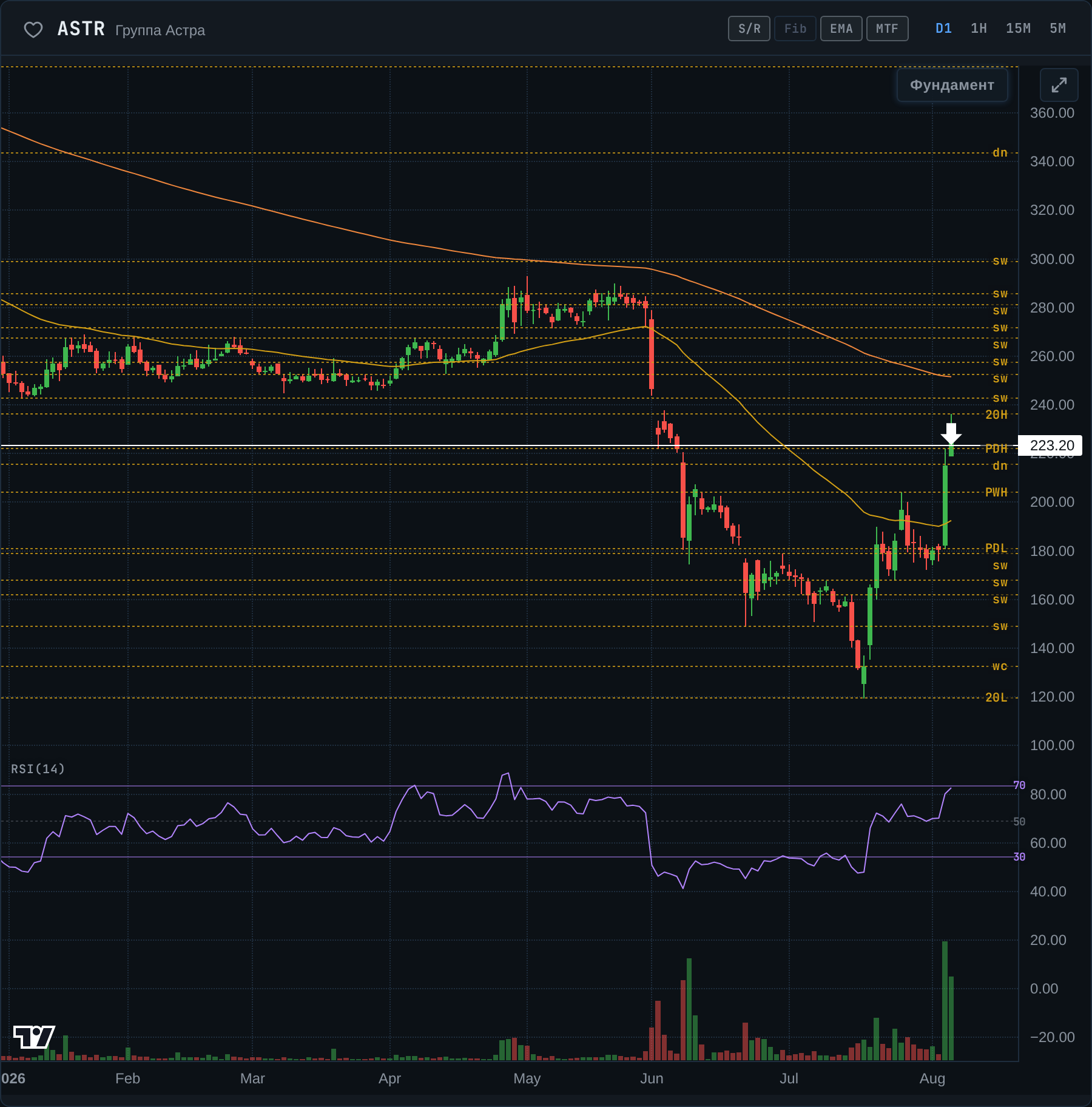This screenshot has width=1092, height=1107.
Task: Click the 360.00 price axis value
Action: pyautogui.click(x=1052, y=113)
